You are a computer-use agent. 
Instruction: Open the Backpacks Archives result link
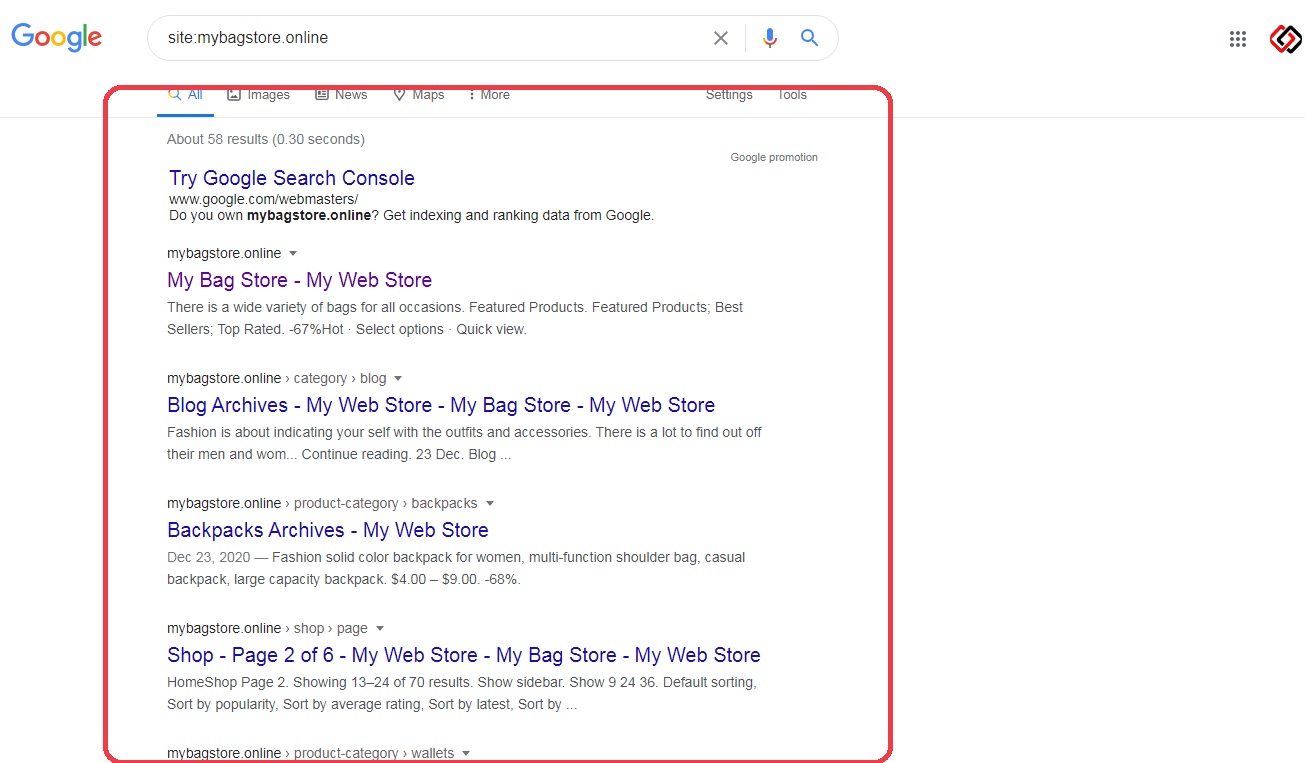coord(328,530)
